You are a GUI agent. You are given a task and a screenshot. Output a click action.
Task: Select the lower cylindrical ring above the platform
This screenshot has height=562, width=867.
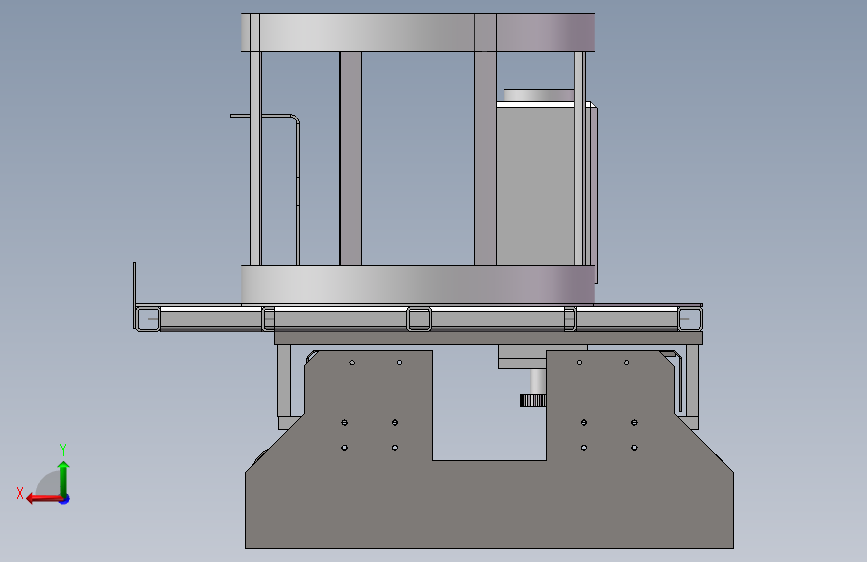point(418,284)
